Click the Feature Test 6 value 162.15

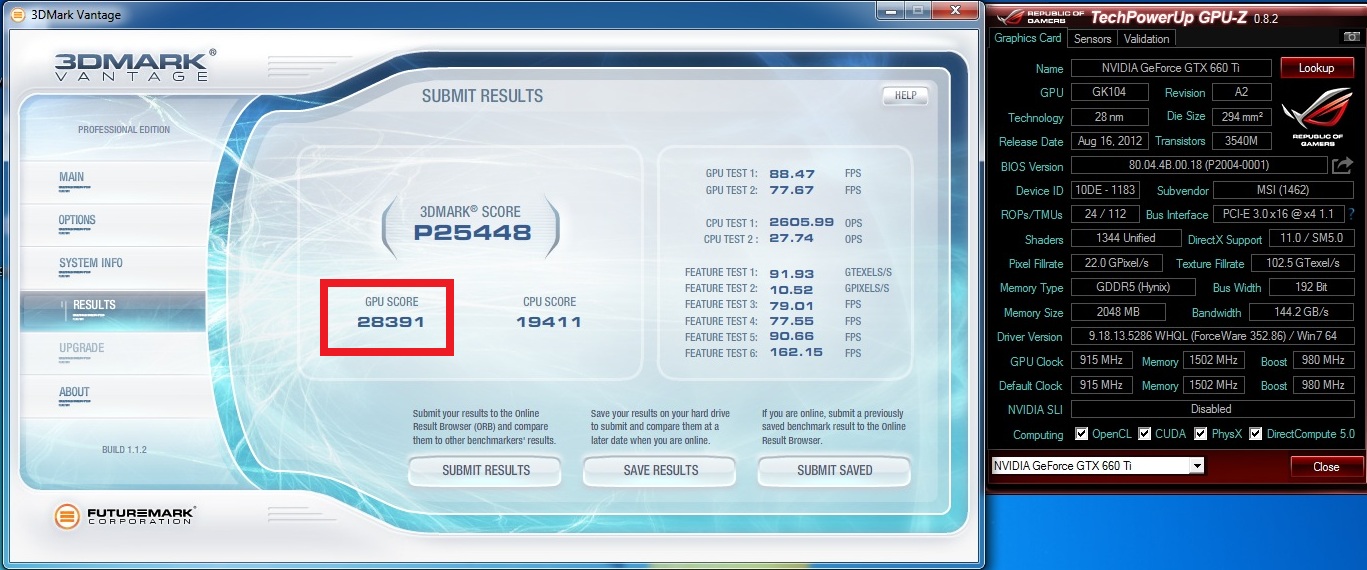coord(796,353)
